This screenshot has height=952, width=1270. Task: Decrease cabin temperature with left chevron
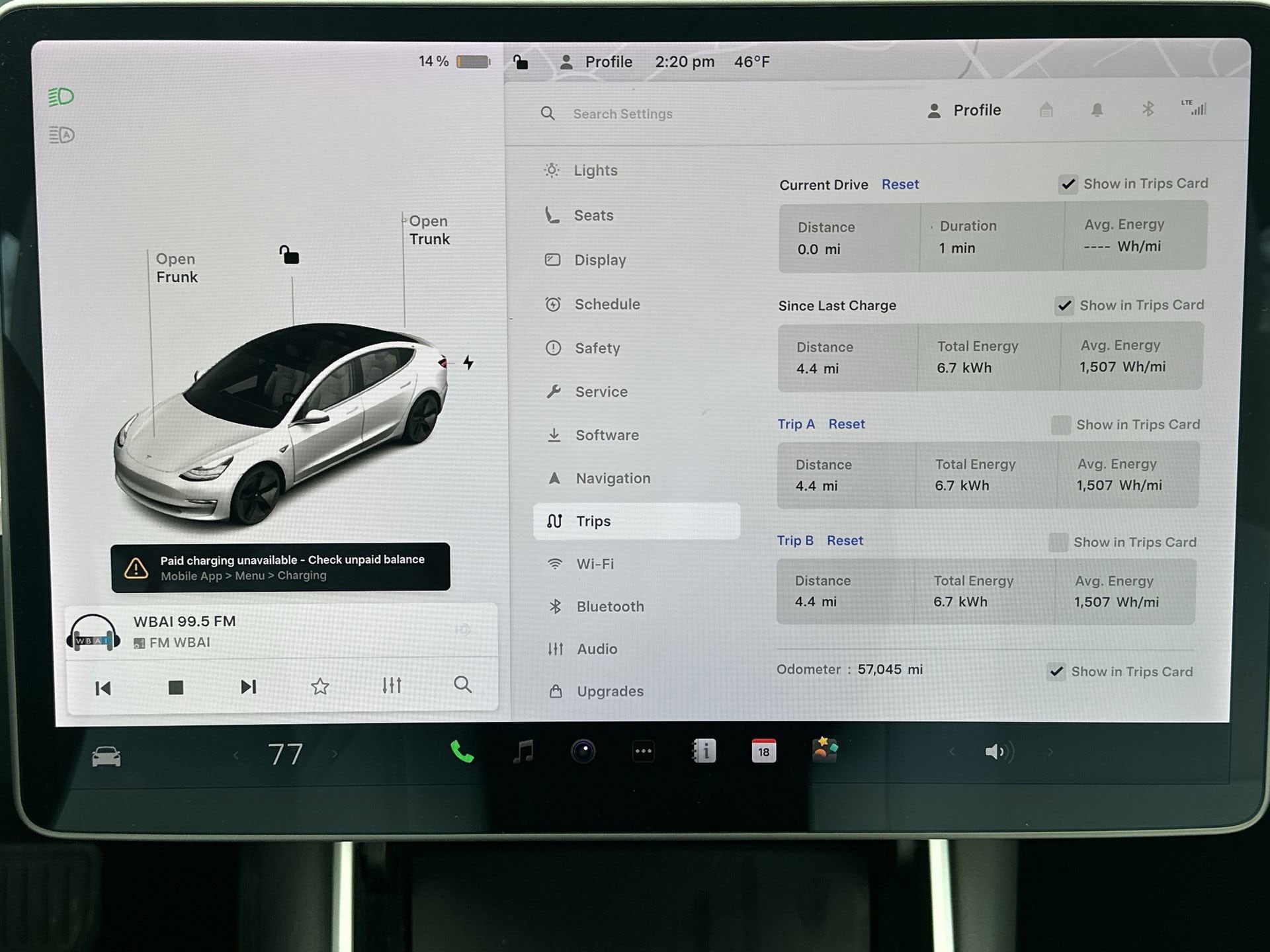(236, 754)
